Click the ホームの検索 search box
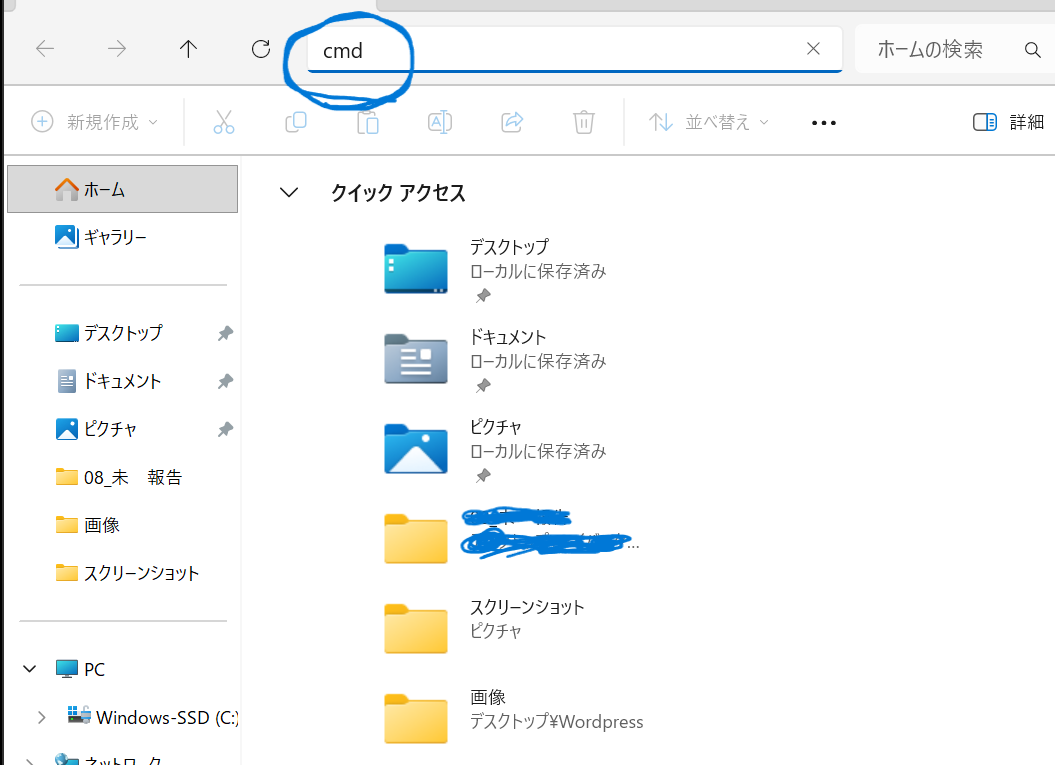This screenshot has height=765, width=1055. (x=940, y=49)
